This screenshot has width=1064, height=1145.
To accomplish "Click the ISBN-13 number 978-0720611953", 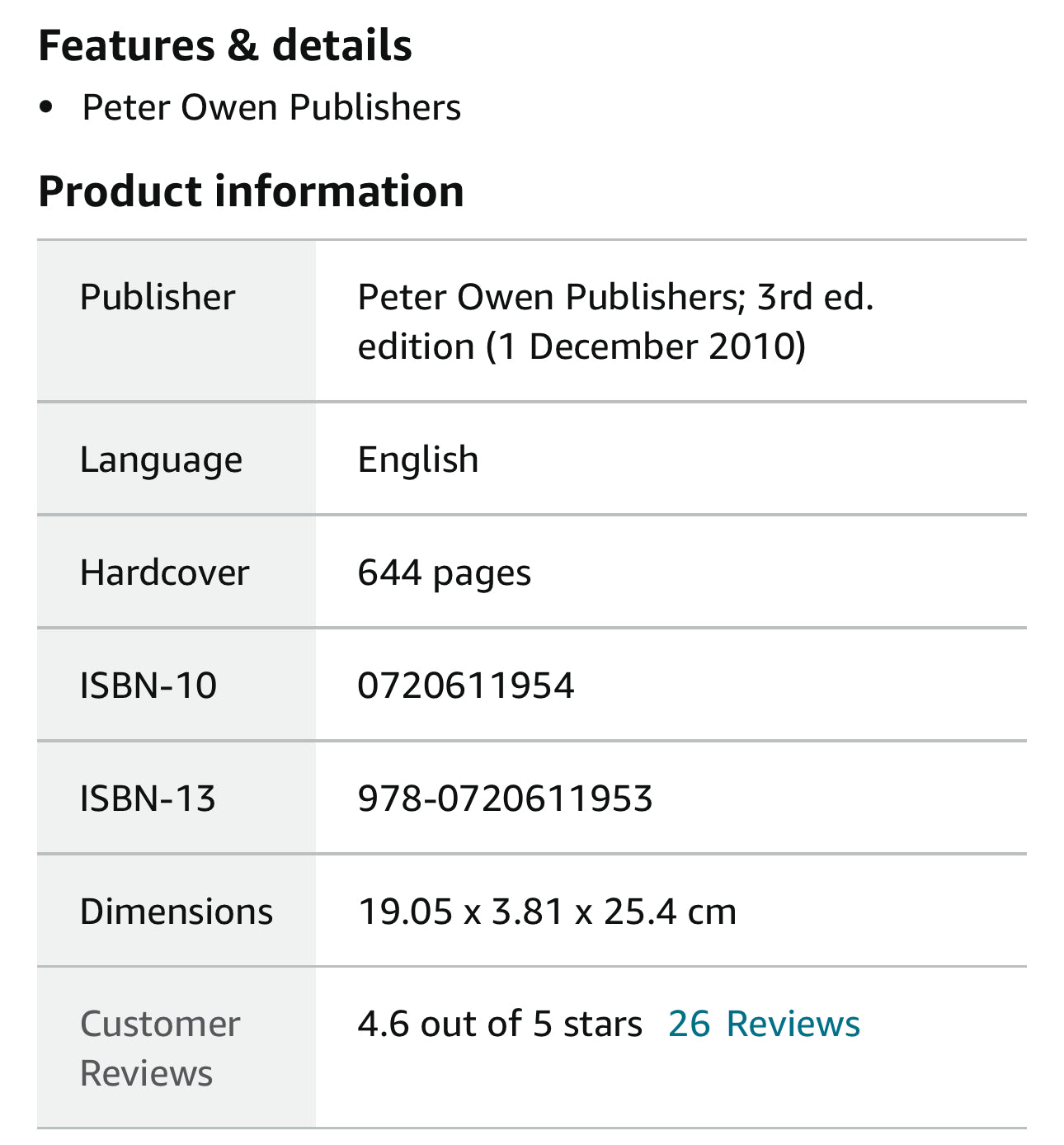I will click(x=505, y=799).
